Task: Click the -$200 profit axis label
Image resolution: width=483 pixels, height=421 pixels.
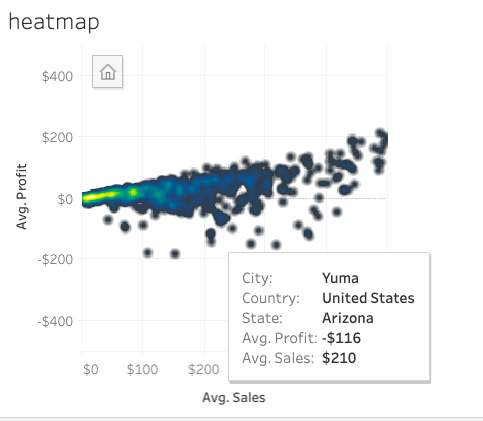Action: 55,259
